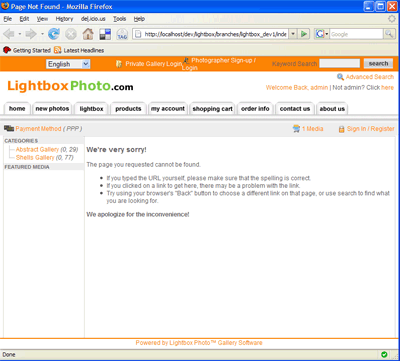Open the File menu

click(x=8, y=19)
